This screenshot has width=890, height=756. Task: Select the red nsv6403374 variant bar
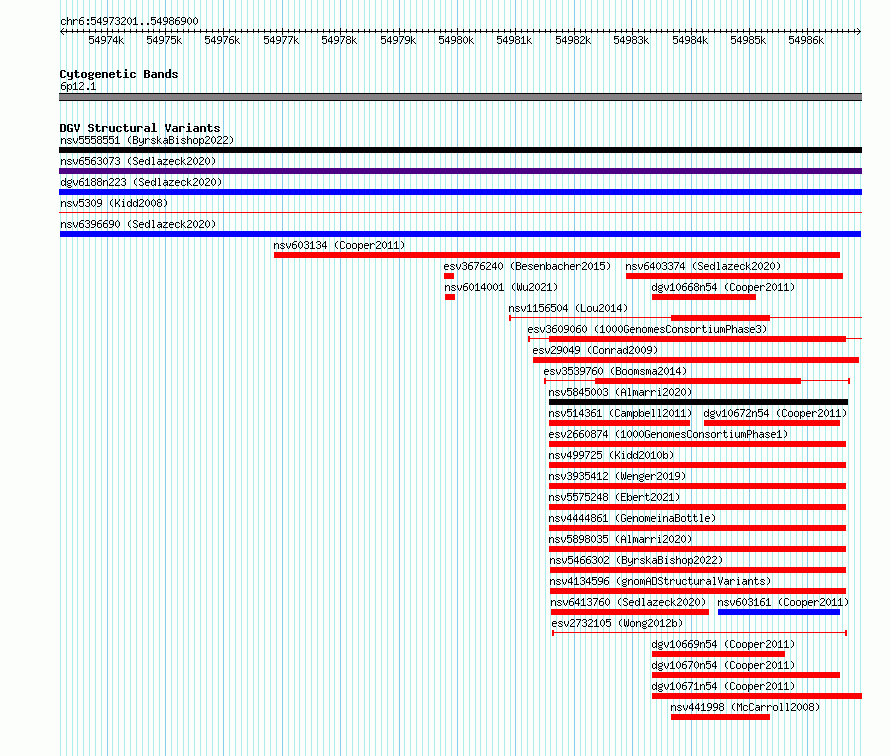pyautogui.click(x=734, y=276)
